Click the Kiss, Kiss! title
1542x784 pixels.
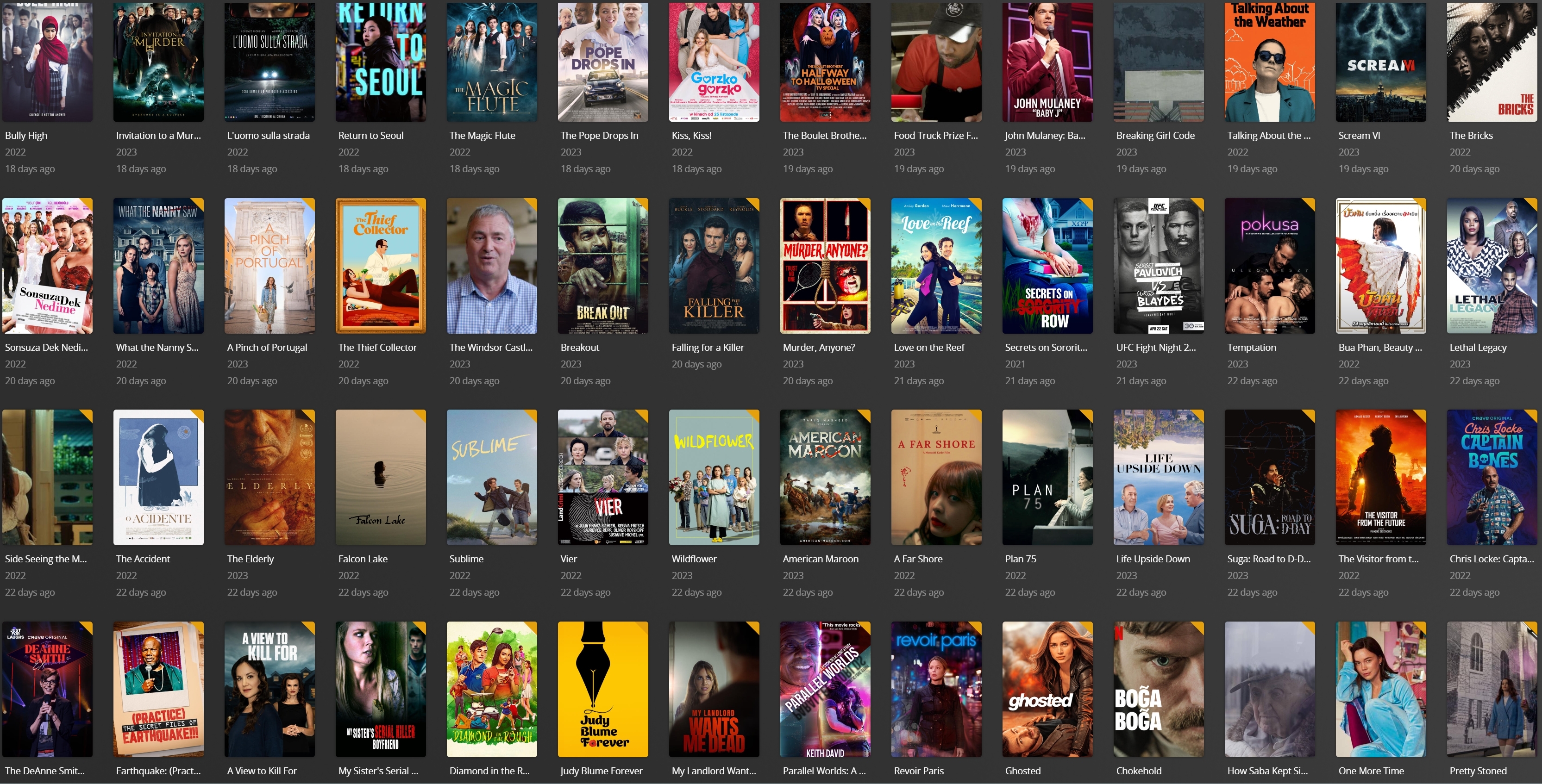[692, 135]
